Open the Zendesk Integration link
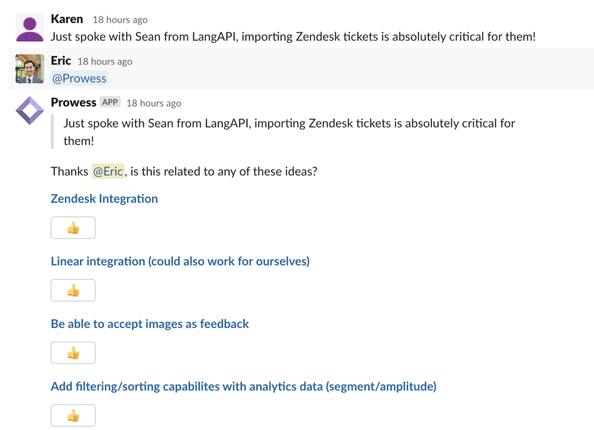Screen dimensions: 594x430 104,199
